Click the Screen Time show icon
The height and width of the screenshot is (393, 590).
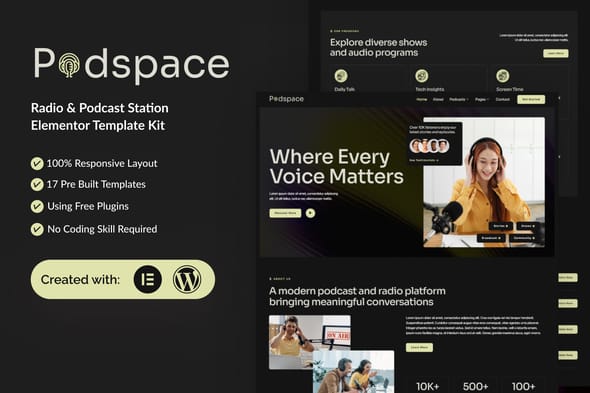[x=502, y=76]
